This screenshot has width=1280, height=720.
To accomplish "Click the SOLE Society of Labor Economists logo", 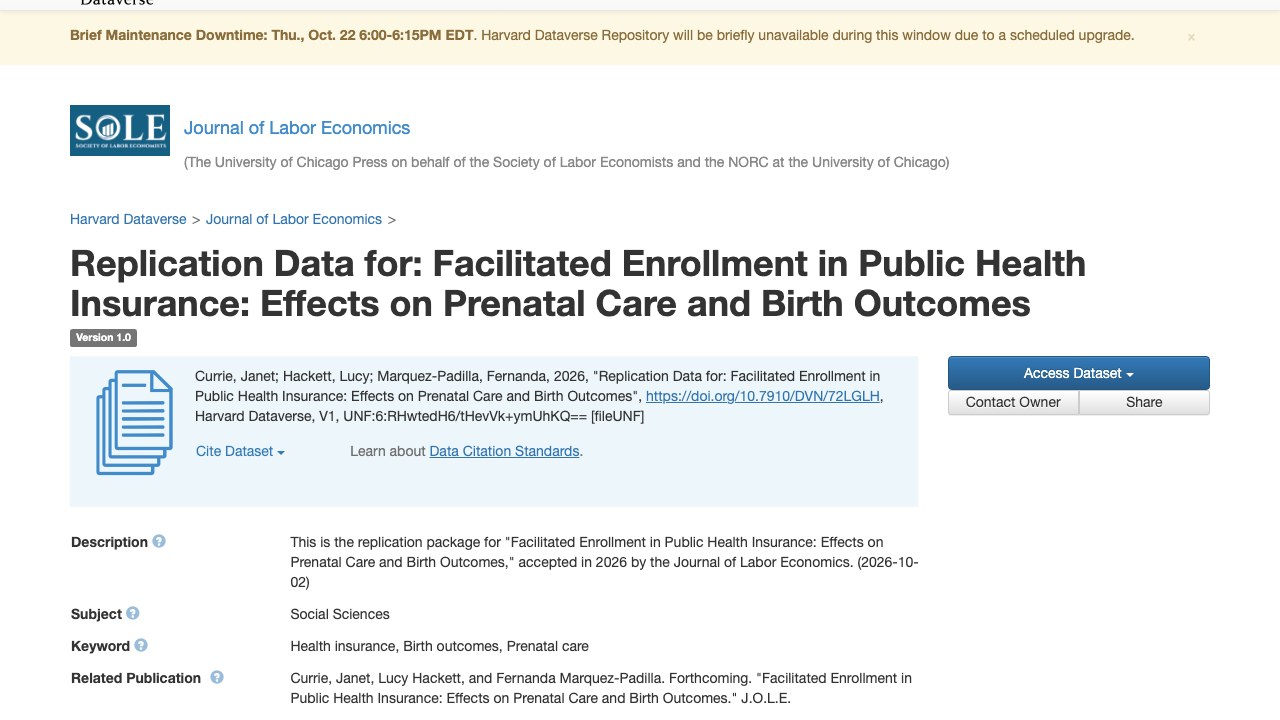I will [120, 130].
